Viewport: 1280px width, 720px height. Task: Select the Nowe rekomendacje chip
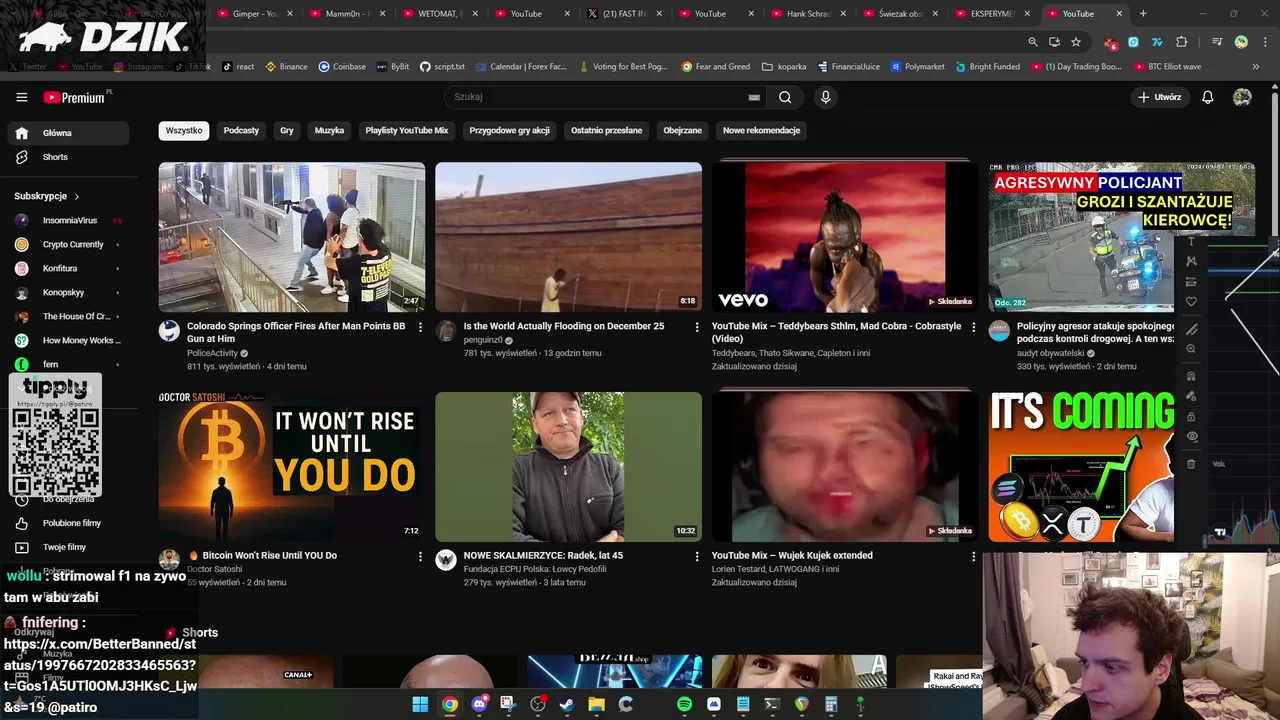761,130
